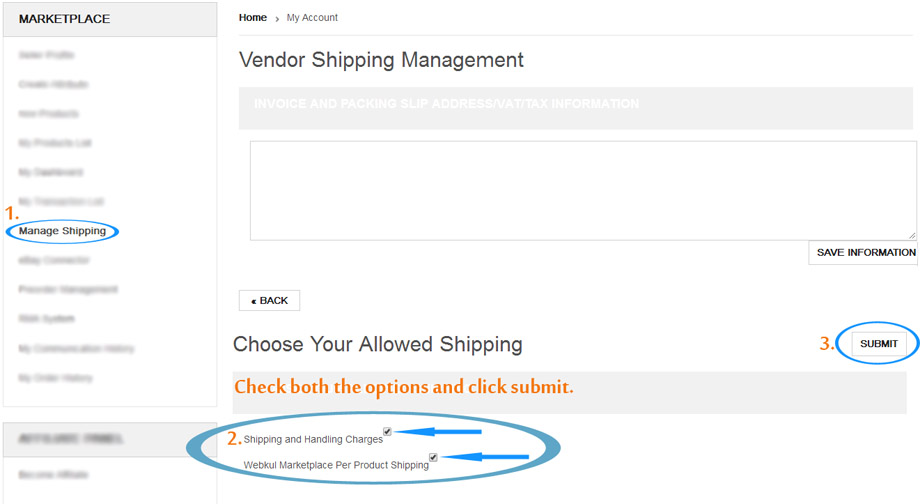Select the eBay Connector sidebar item
Image resolution: width=920 pixels, height=504 pixels.
54,260
